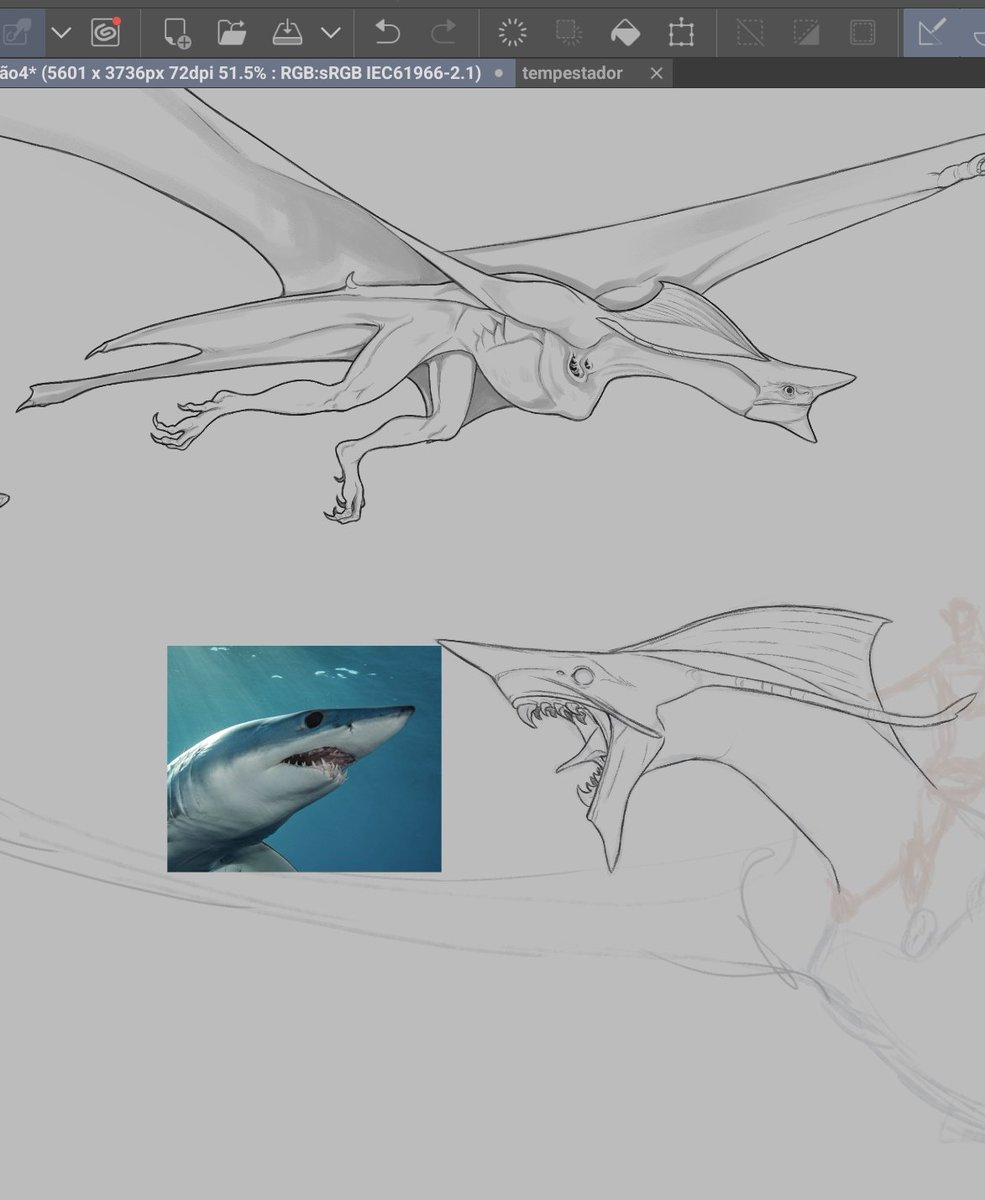Click the shark reference photo on canvas
The height and width of the screenshot is (1200, 985).
[x=304, y=758]
